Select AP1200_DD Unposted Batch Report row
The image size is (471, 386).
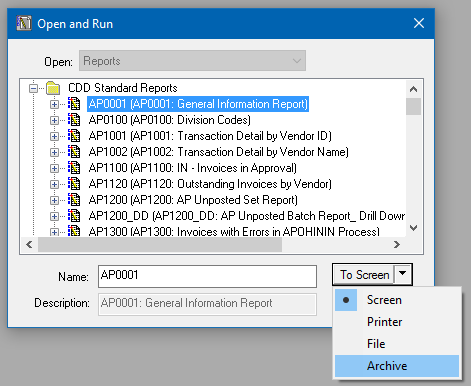(x=247, y=216)
